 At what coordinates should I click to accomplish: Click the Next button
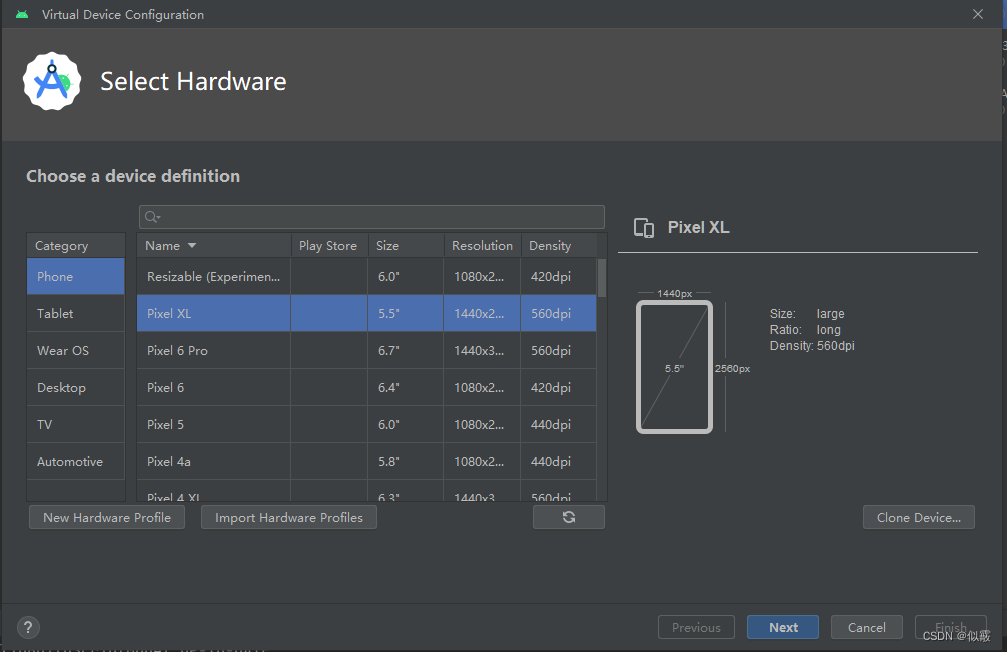click(x=783, y=627)
